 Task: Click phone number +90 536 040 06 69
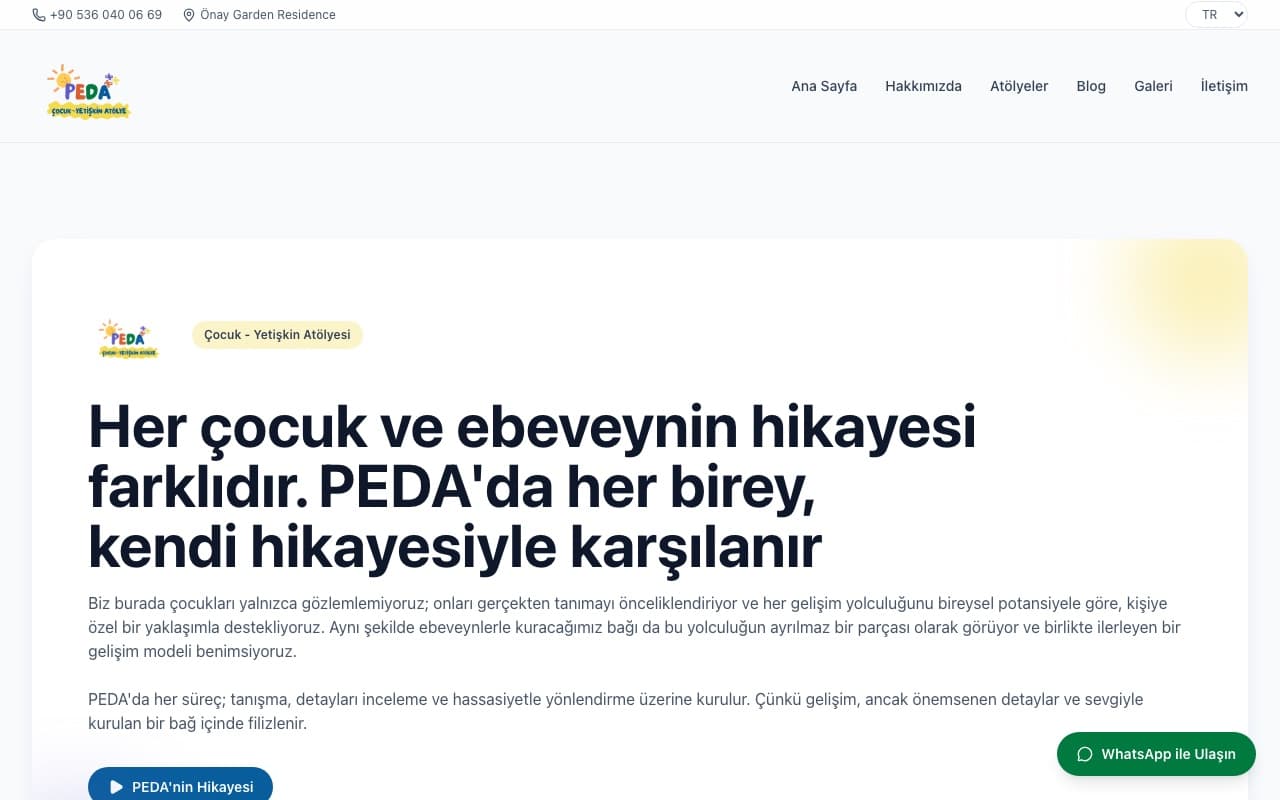(106, 15)
